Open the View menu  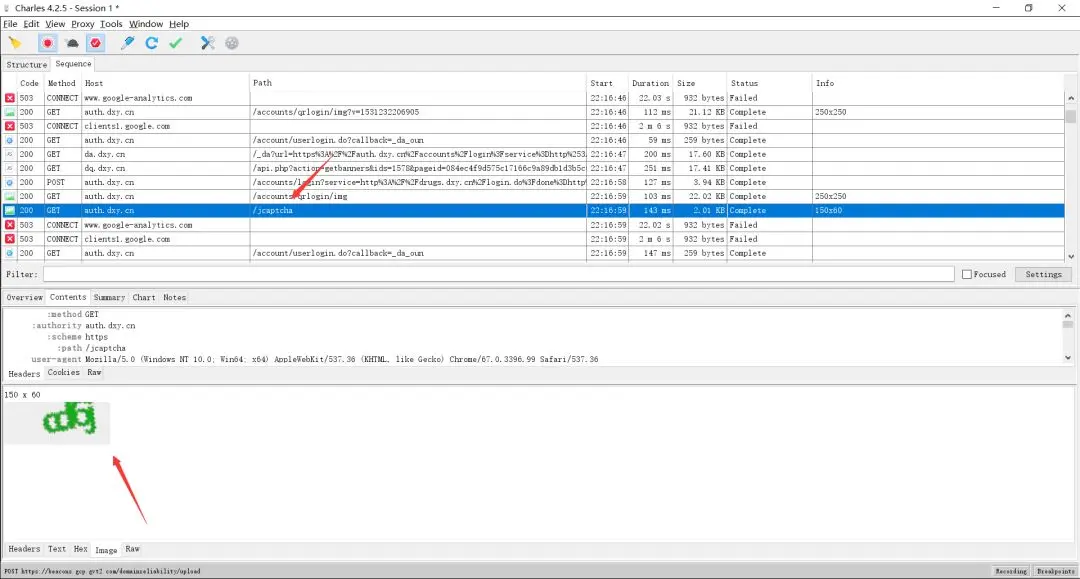(x=55, y=23)
